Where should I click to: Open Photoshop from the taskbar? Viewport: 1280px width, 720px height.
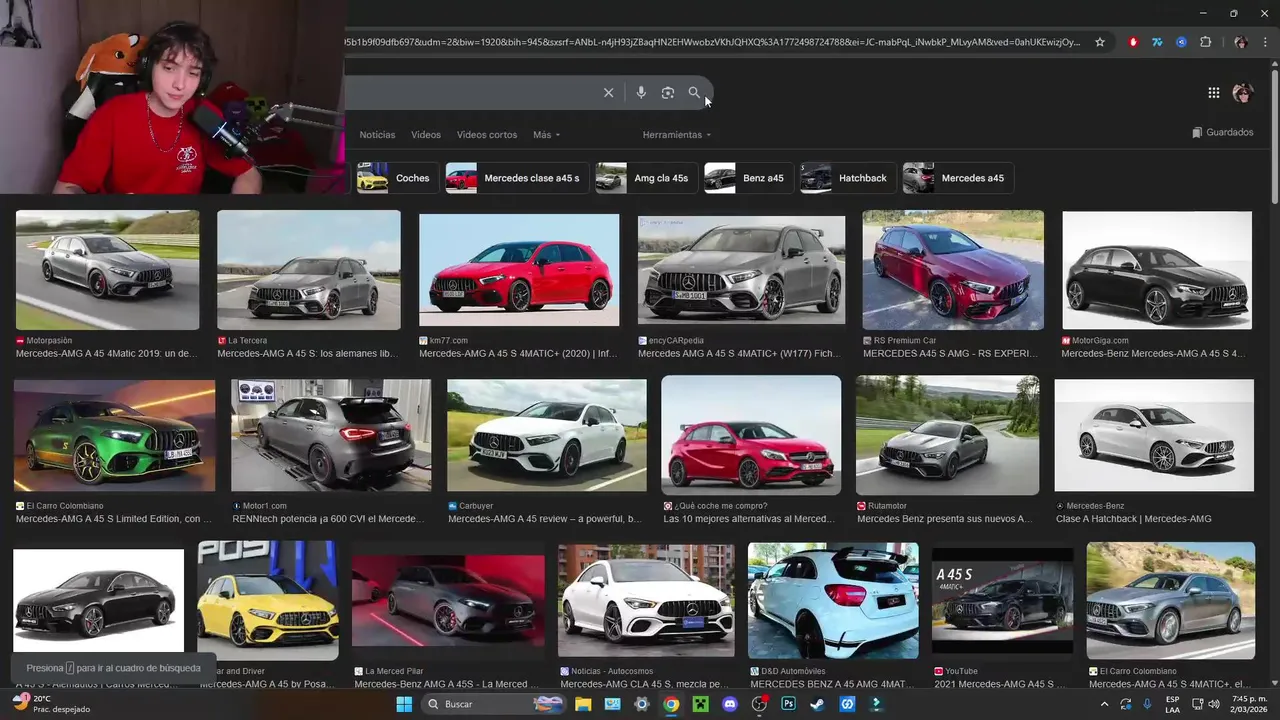(788, 704)
